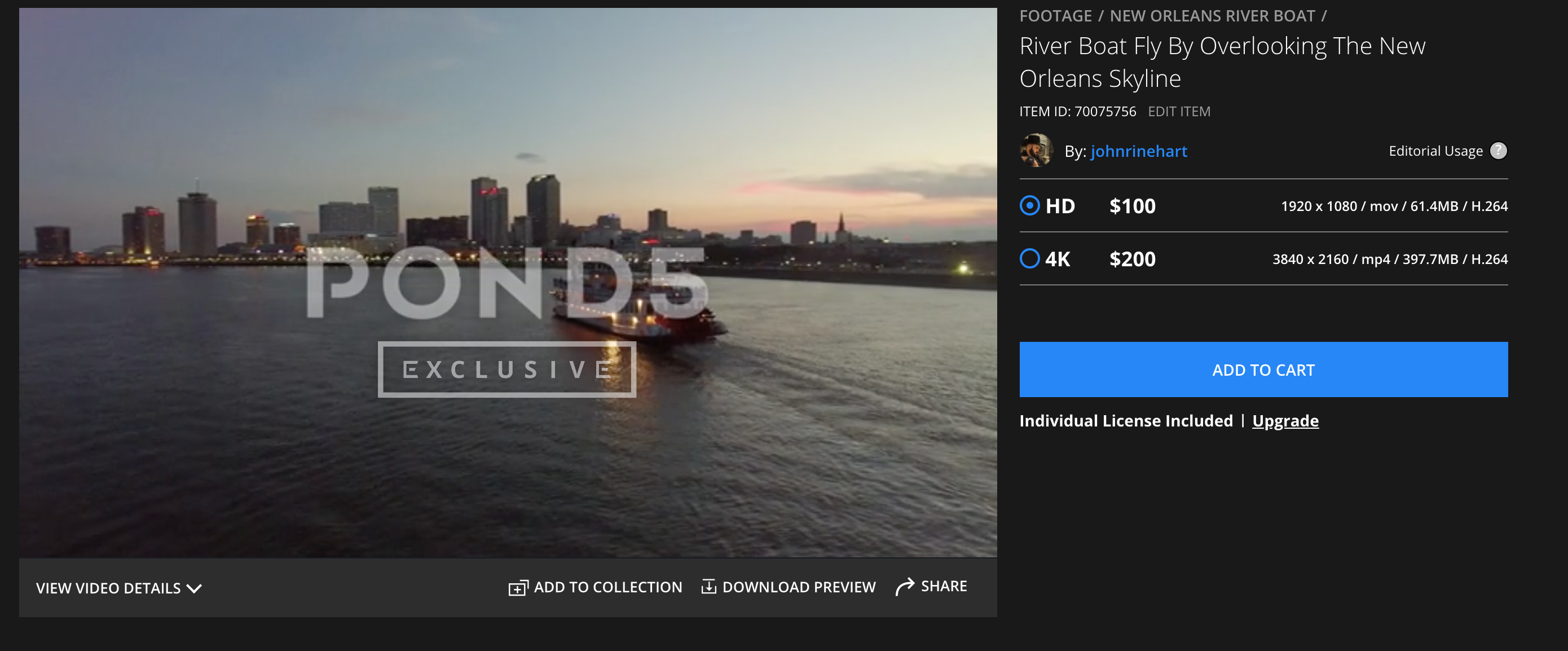The image size is (1568, 651).
Task: Open johnrinehart author link
Action: pos(1138,151)
